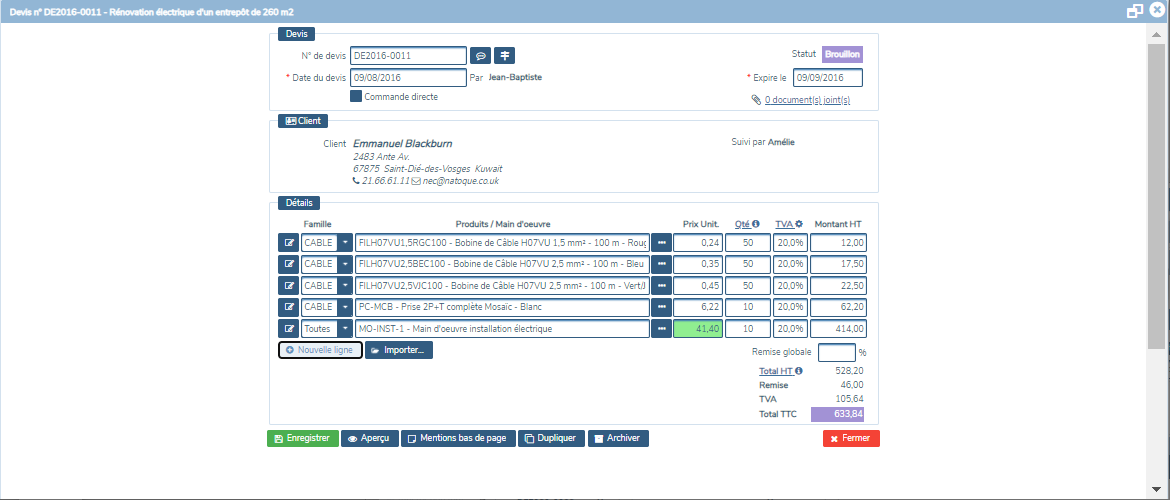Click the signpost icon next to quote number
Screen dimensions: 1170x500
(x=505, y=56)
